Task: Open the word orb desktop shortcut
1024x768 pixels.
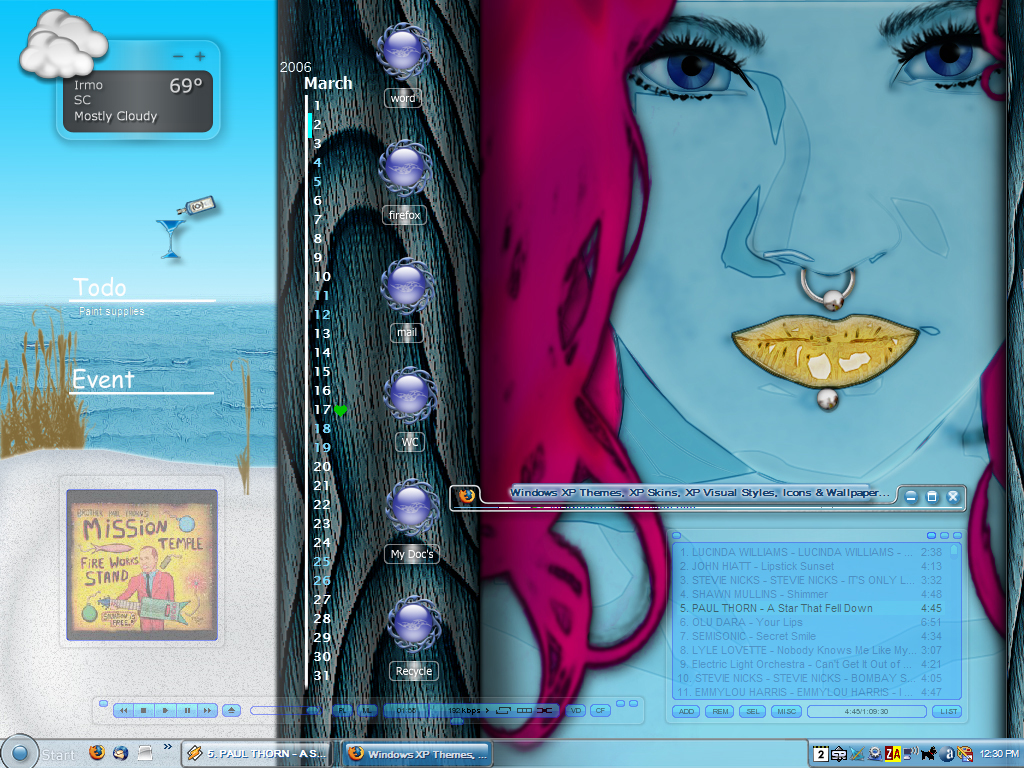Action: (x=403, y=51)
